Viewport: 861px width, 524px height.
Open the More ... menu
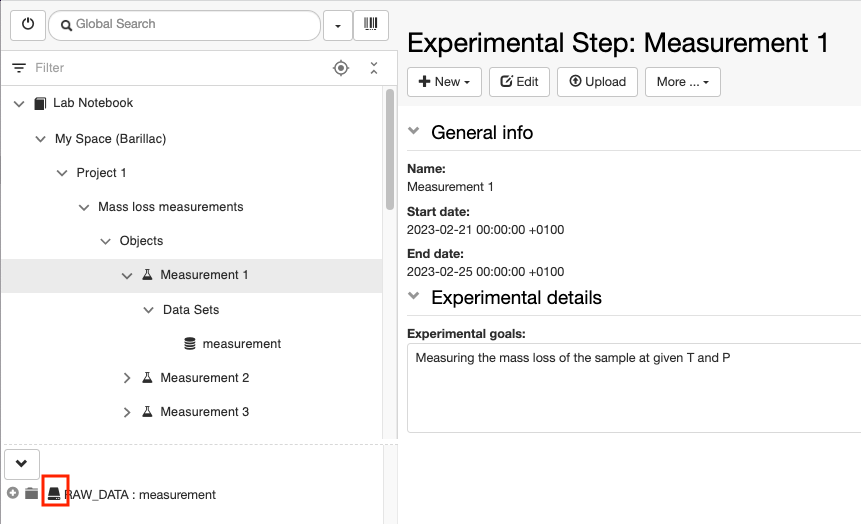(x=683, y=82)
